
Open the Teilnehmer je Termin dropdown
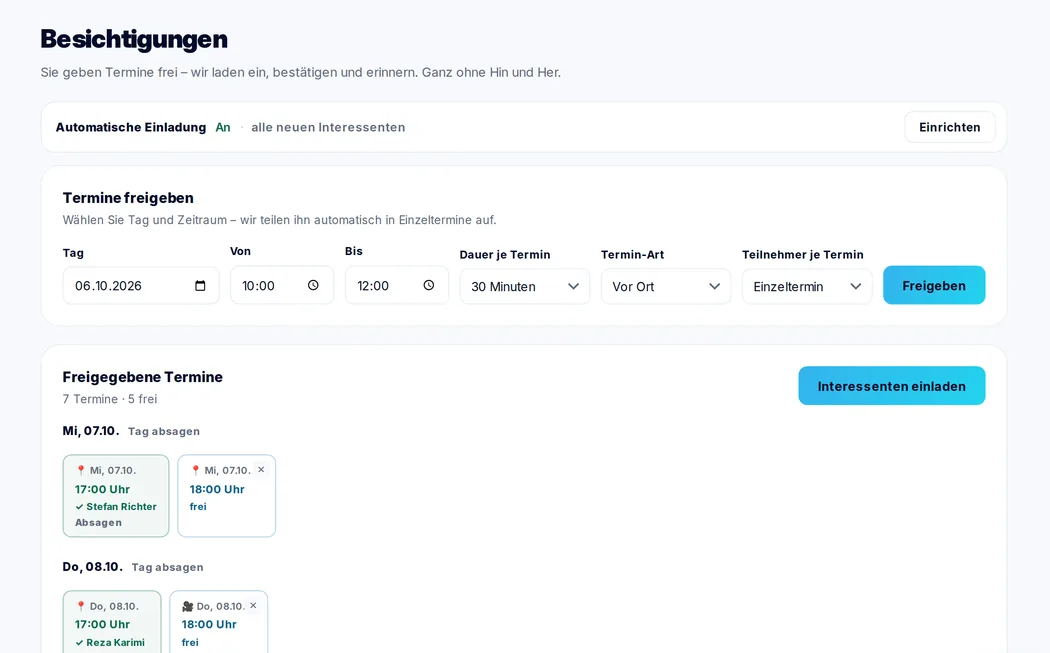coord(807,287)
